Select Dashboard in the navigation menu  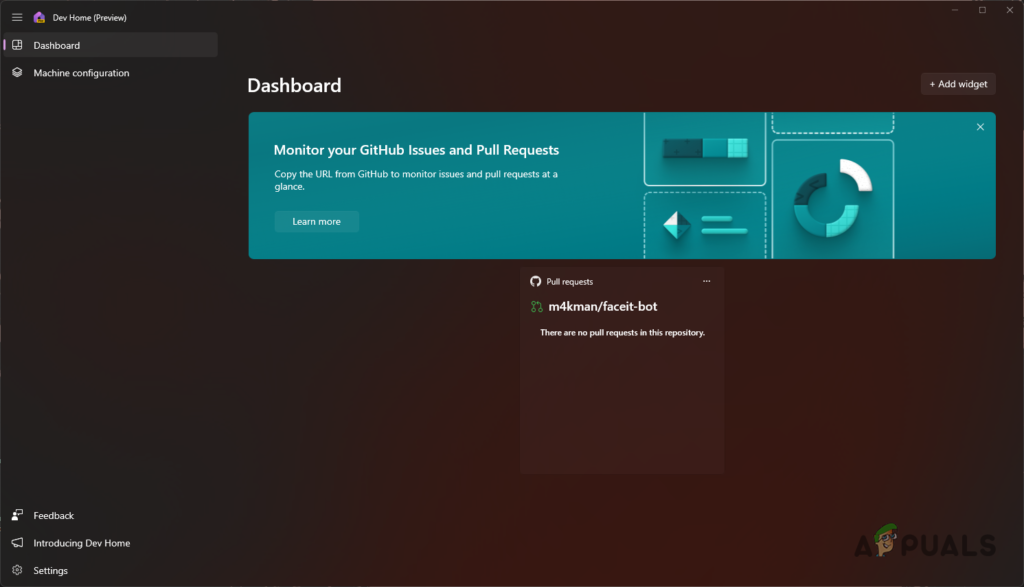click(x=57, y=44)
